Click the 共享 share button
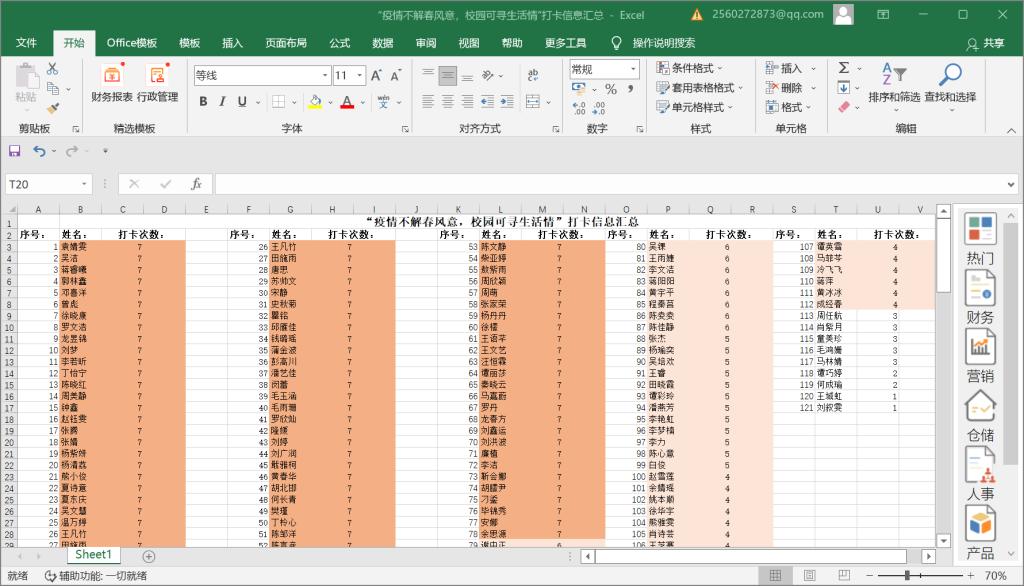Viewport: 1024px width, 586px height. click(985, 43)
